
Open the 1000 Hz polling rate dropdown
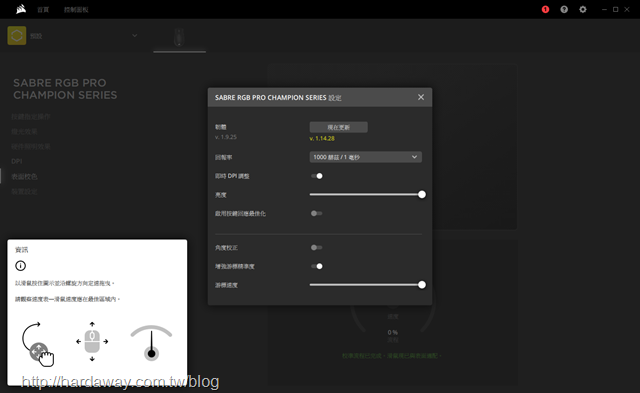click(x=366, y=157)
